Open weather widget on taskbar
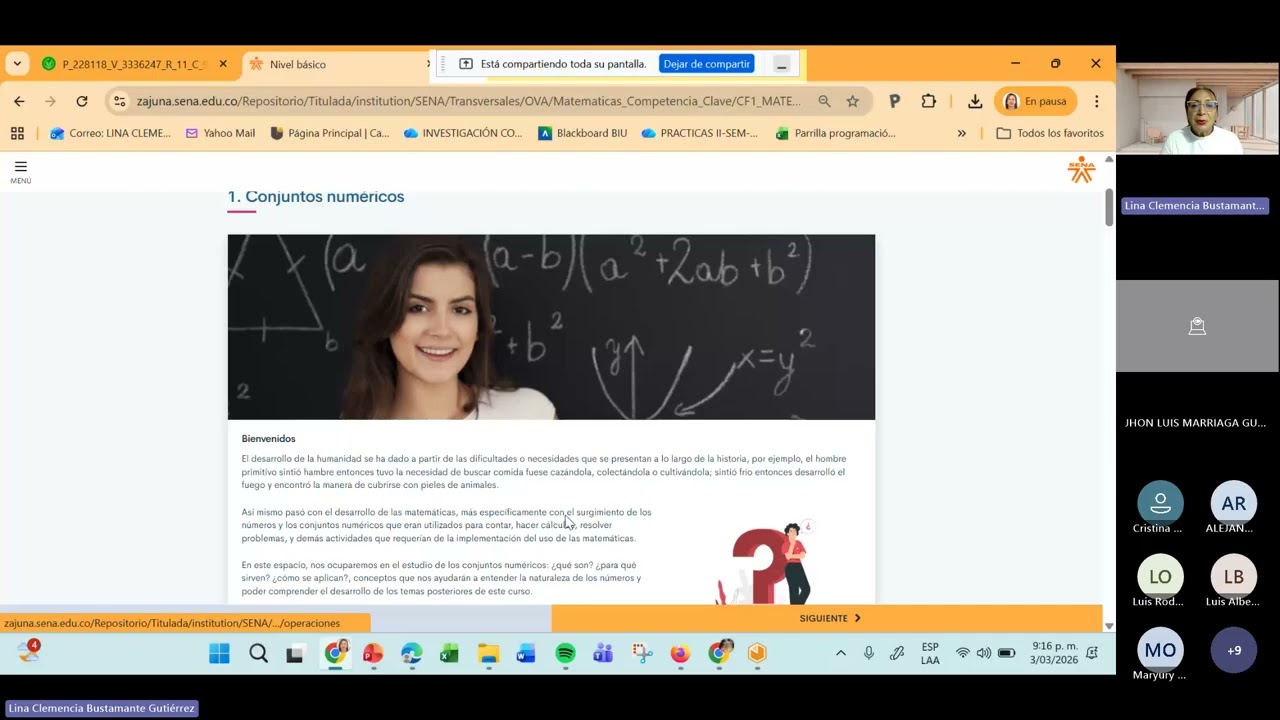Image resolution: width=1280 pixels, height=720 pixels. tap(28, 653)
